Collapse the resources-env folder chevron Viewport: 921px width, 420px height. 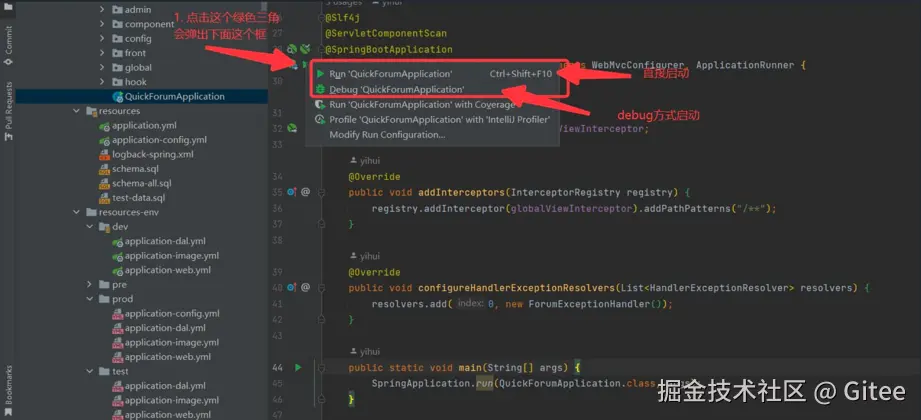[76, 212]
